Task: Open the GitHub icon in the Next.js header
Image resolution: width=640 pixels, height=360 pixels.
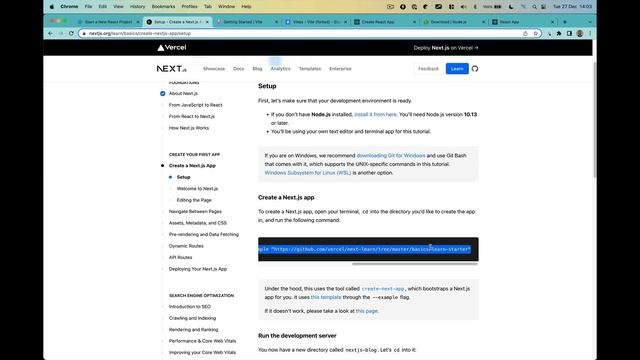Action: [475, 69]
